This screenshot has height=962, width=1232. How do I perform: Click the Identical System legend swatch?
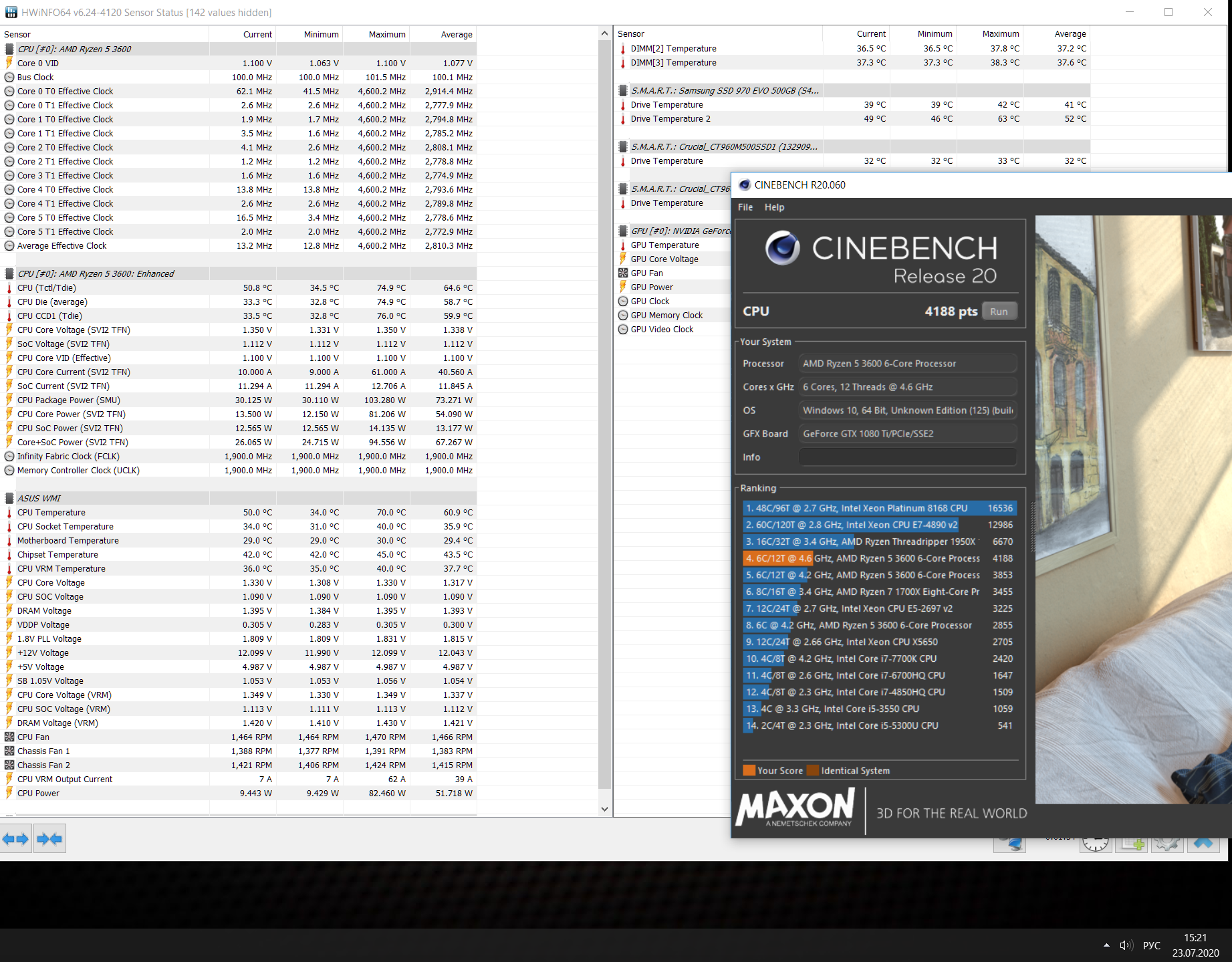point(813,770)
